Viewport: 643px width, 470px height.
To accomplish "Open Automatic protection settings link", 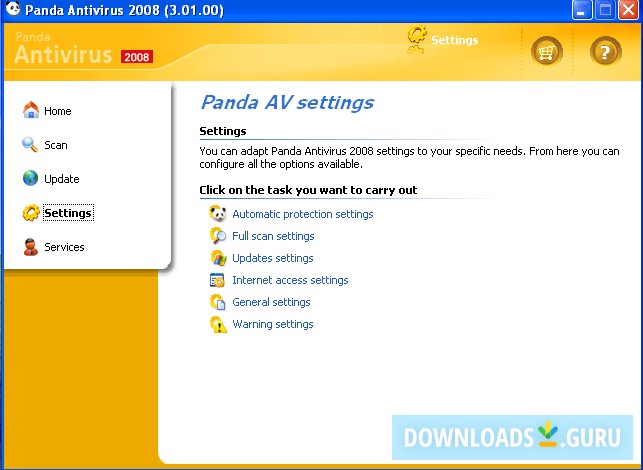I will 303,214.
